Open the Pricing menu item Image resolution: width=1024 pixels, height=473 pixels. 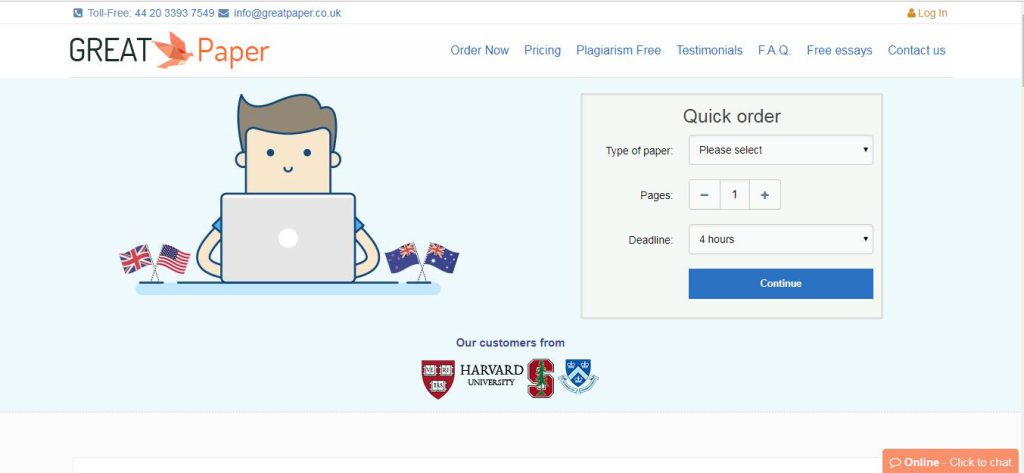[x=542, y=50]
